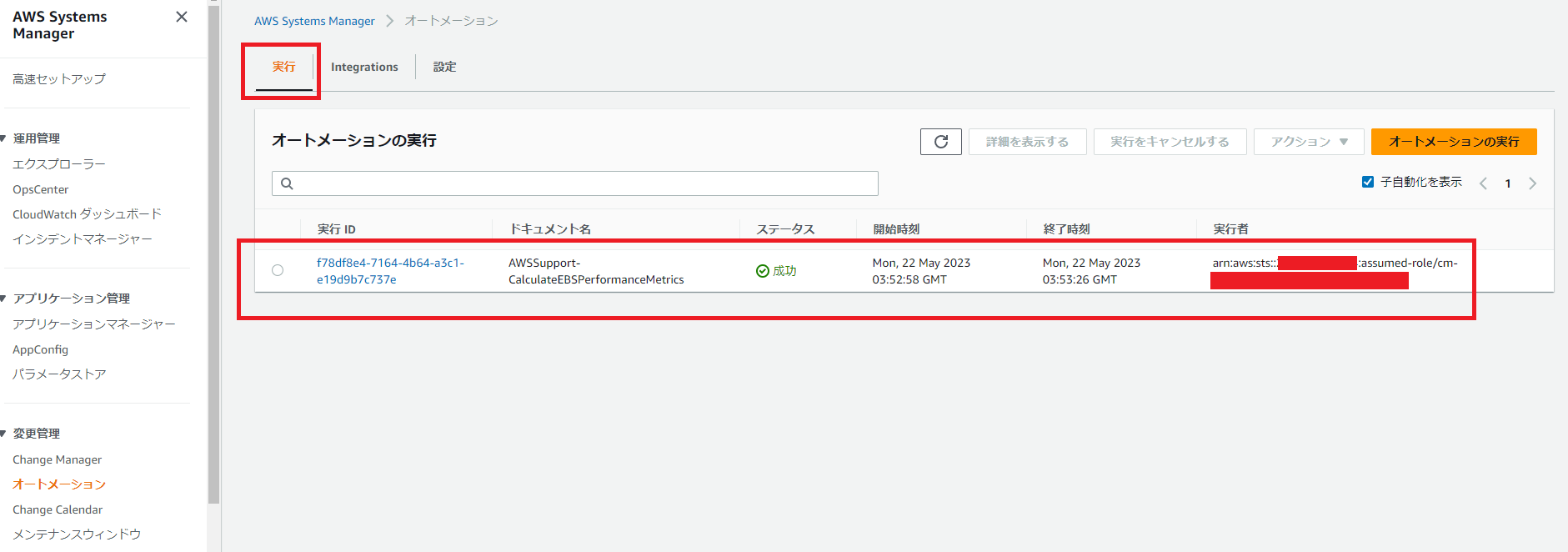This screenshot has height=552, width=1568.
Task: Select オートメーション in sidebar
Action: coord(59,484)
